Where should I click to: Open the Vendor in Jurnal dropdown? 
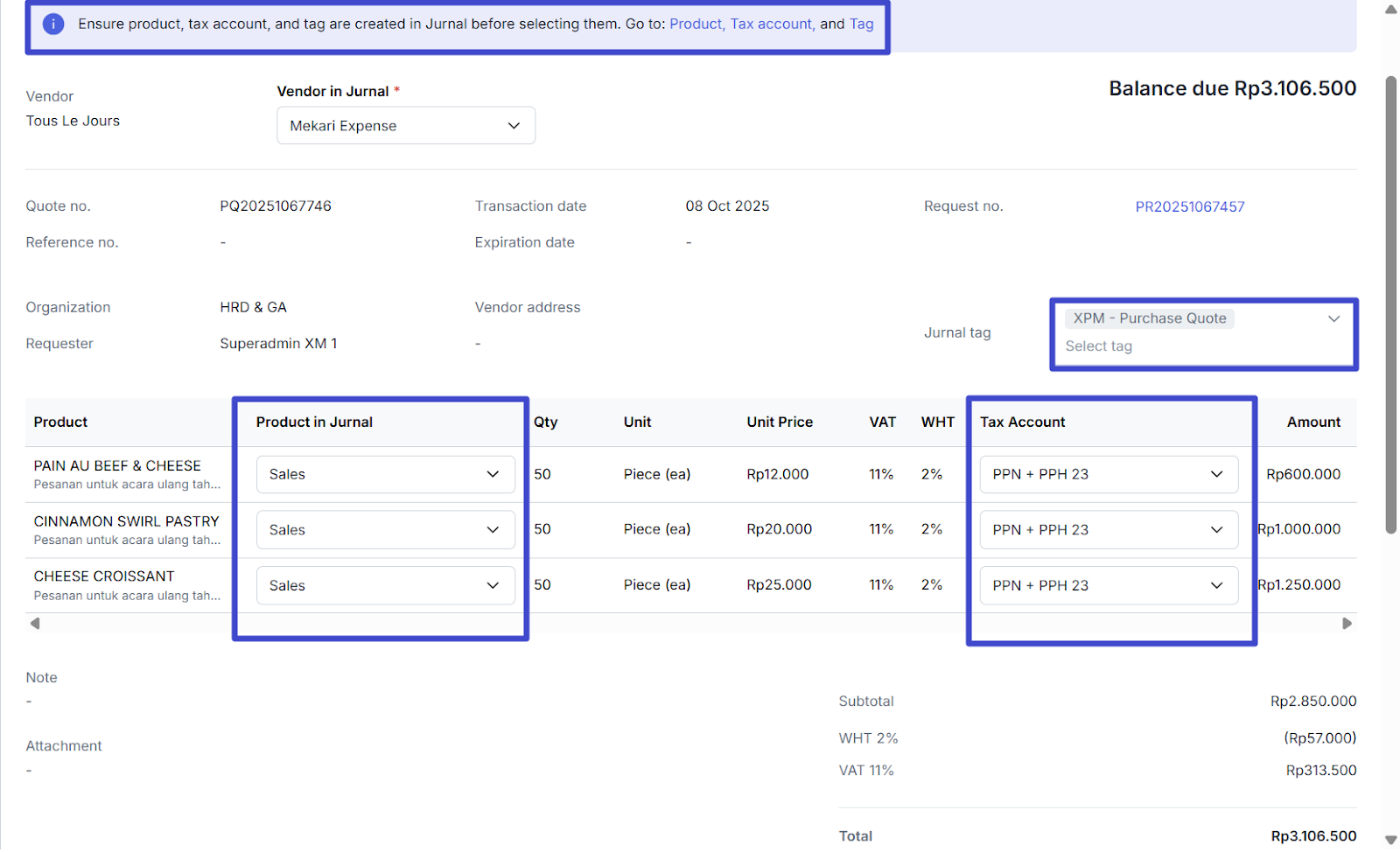(405, 126)
